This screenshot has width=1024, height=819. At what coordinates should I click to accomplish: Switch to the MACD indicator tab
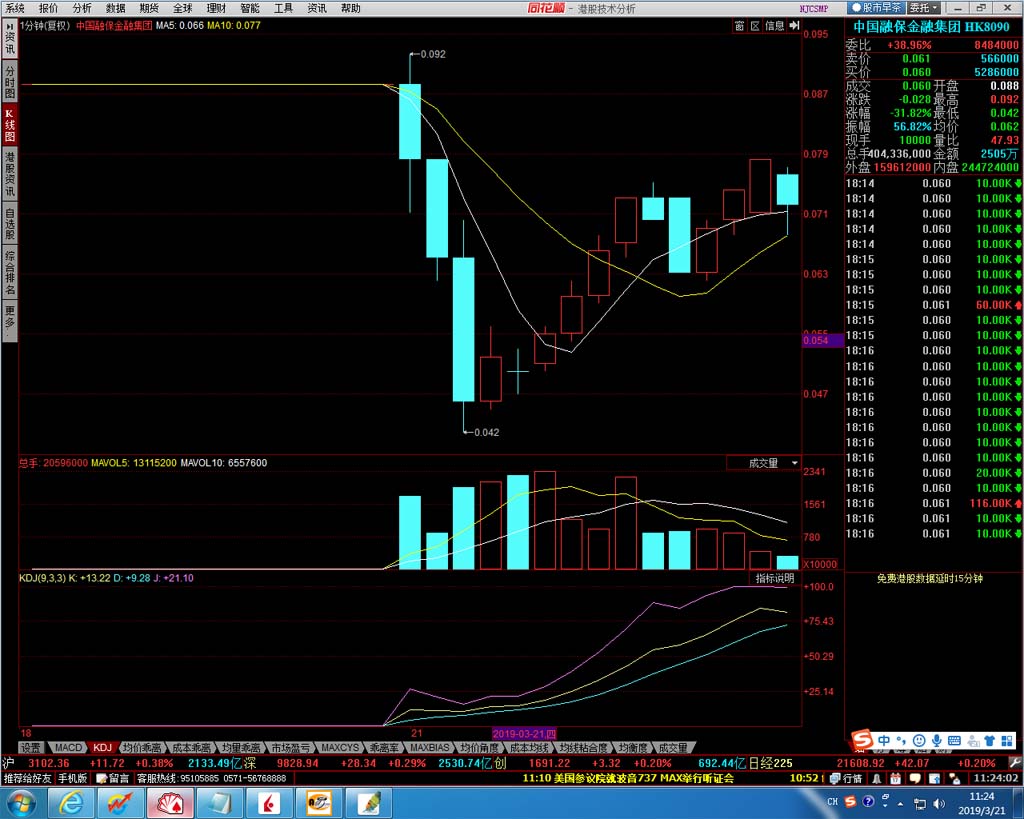click(68, 748)
